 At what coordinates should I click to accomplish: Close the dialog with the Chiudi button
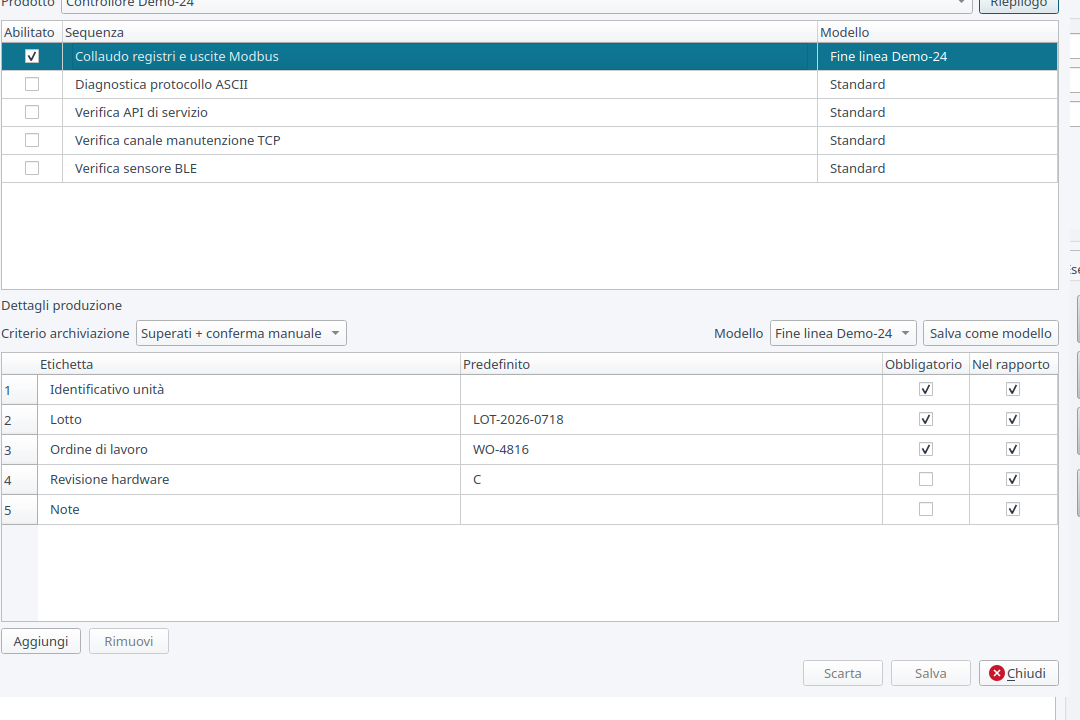tap(1019, 673)
